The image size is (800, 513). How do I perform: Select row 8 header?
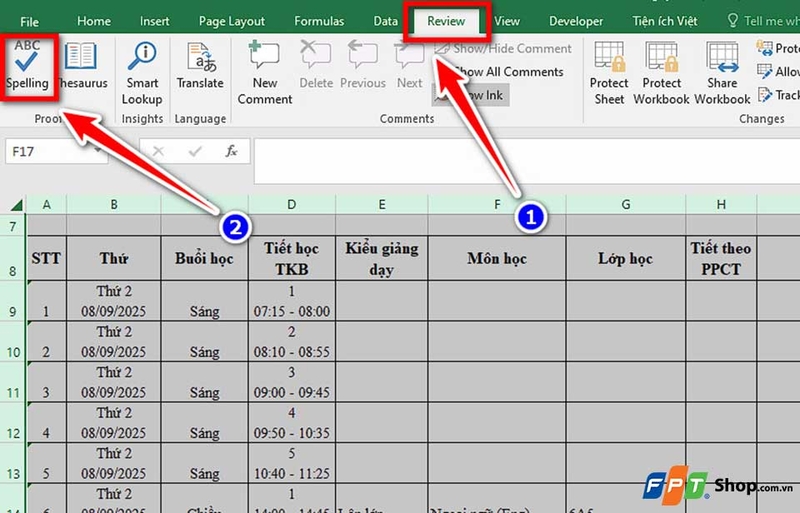[x=13, y=258]
